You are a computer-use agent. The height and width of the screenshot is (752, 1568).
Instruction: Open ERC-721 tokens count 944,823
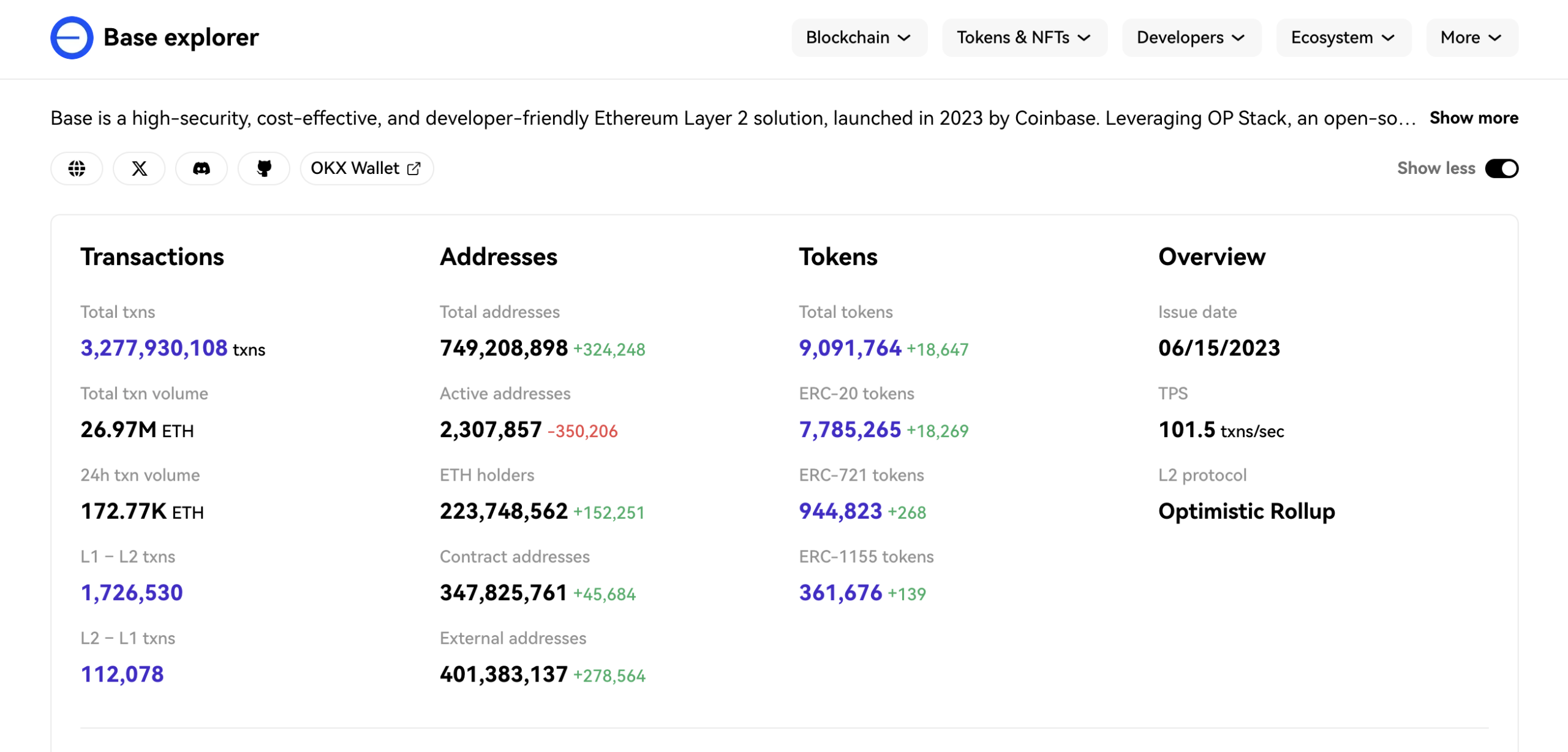coord(840,511)
